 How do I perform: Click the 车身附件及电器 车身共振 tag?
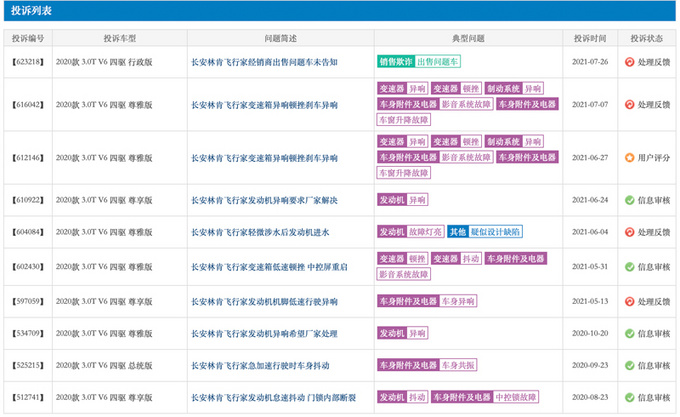427,365
